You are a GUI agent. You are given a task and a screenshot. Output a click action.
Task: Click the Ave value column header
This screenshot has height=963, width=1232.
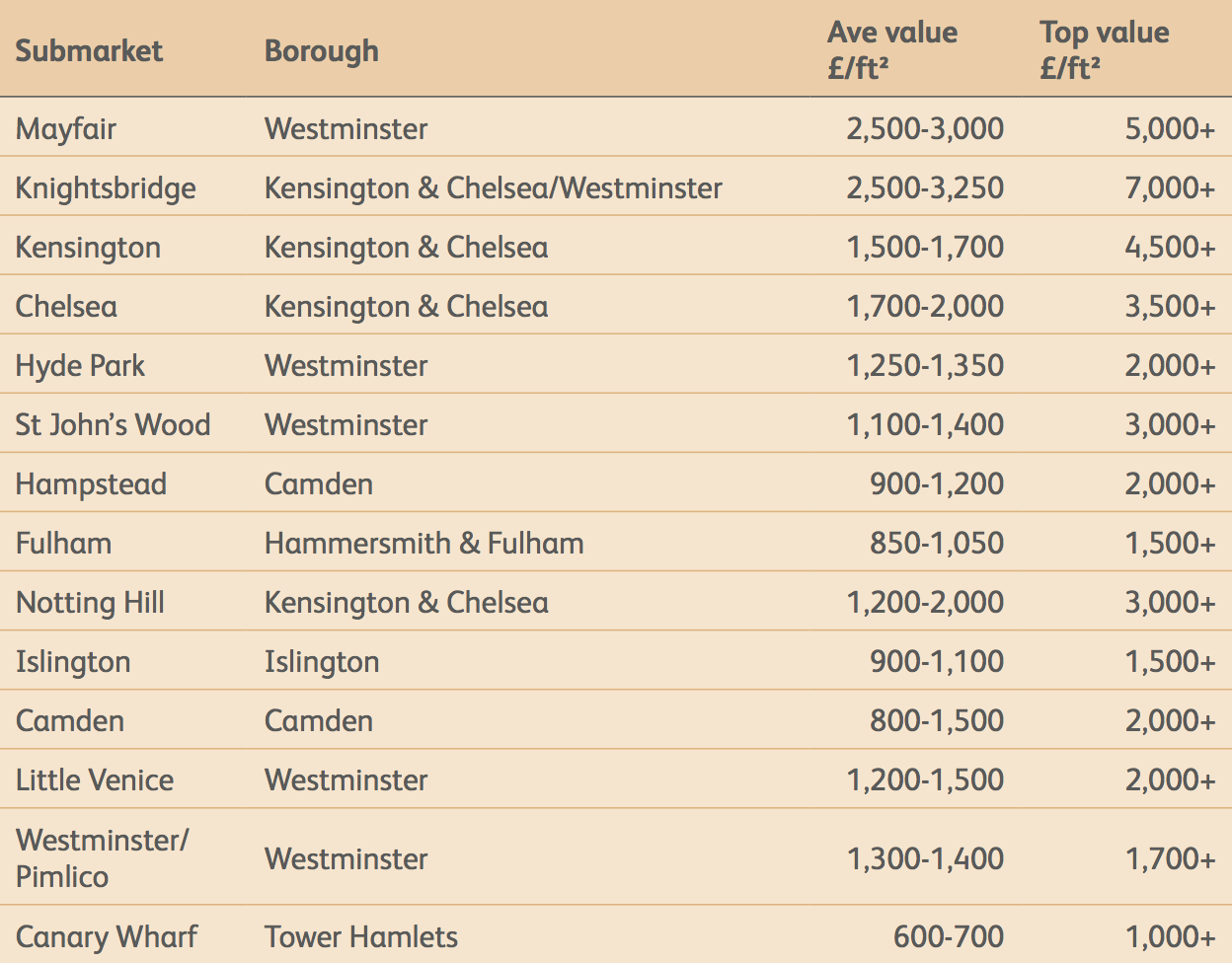891,49
